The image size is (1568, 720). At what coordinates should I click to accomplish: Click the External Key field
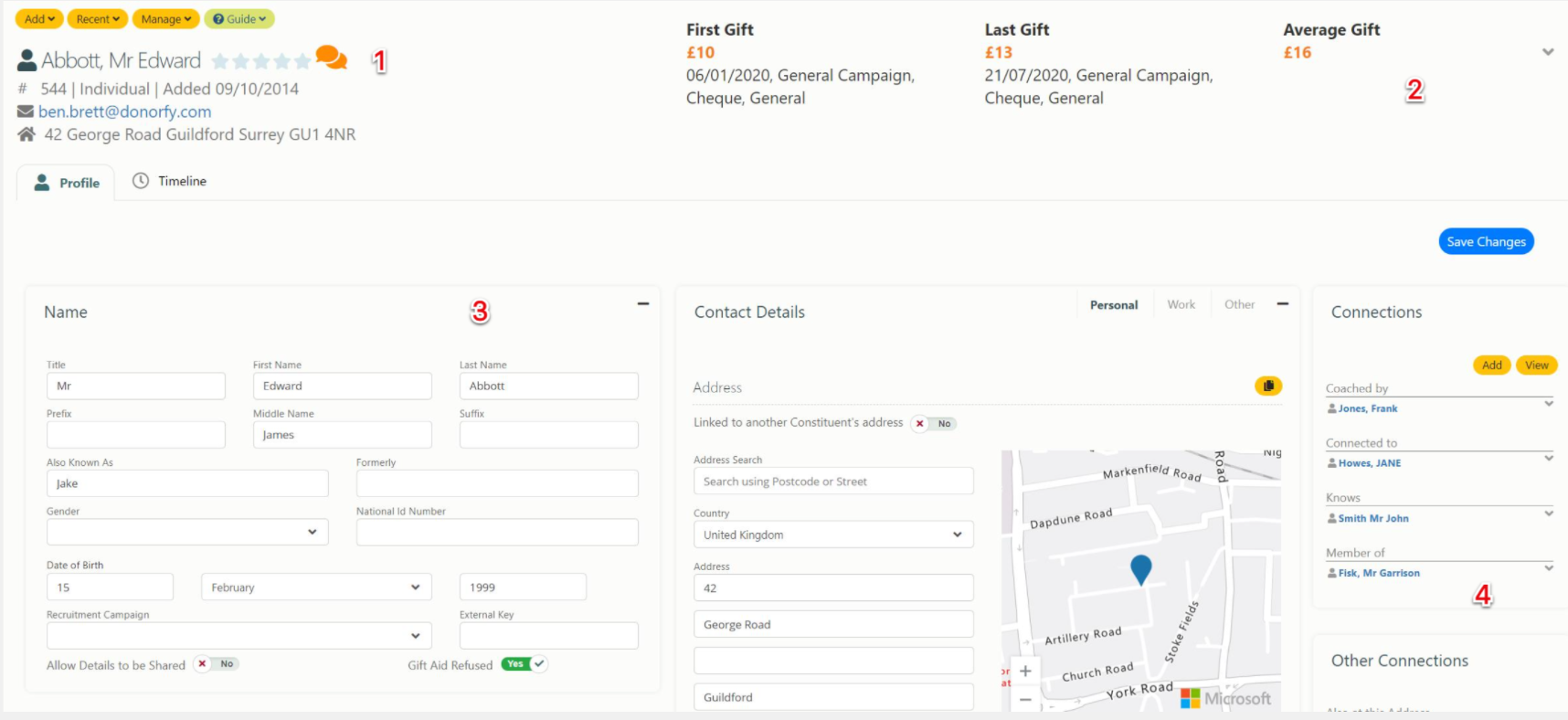[x=549, y=635]
